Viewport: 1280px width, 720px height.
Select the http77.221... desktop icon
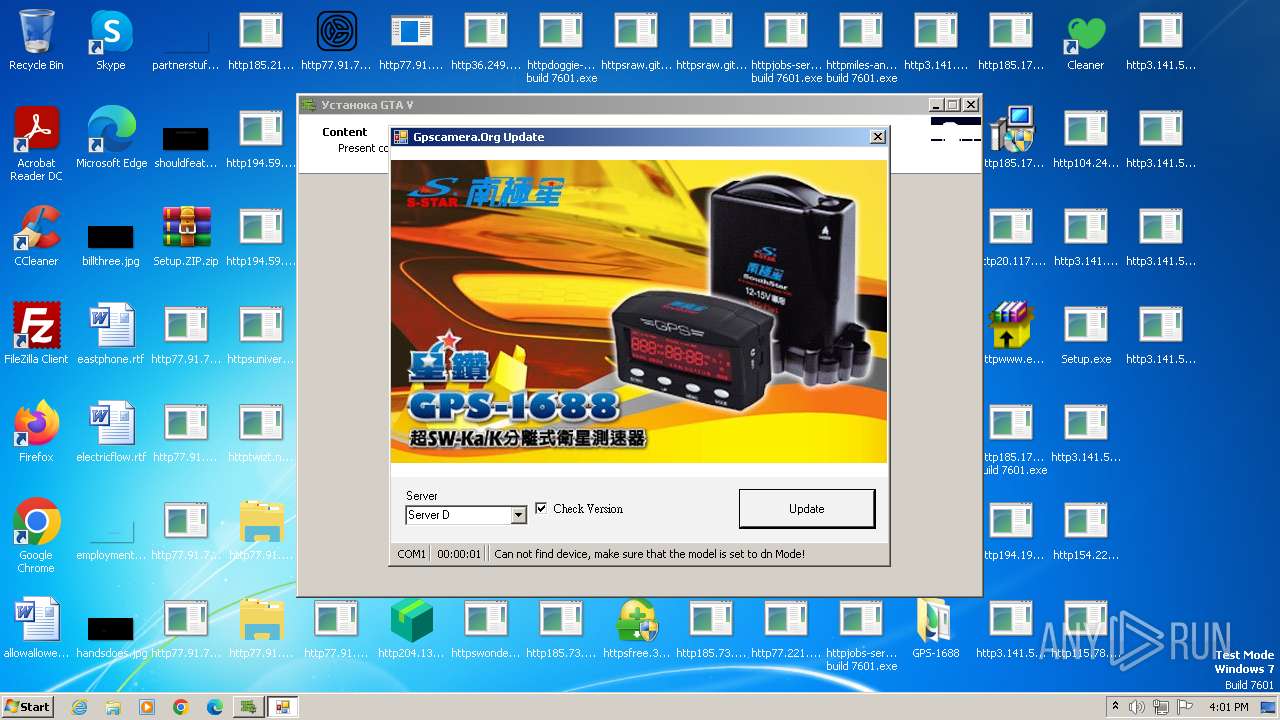pyautogui.click(x=786, y=629)
